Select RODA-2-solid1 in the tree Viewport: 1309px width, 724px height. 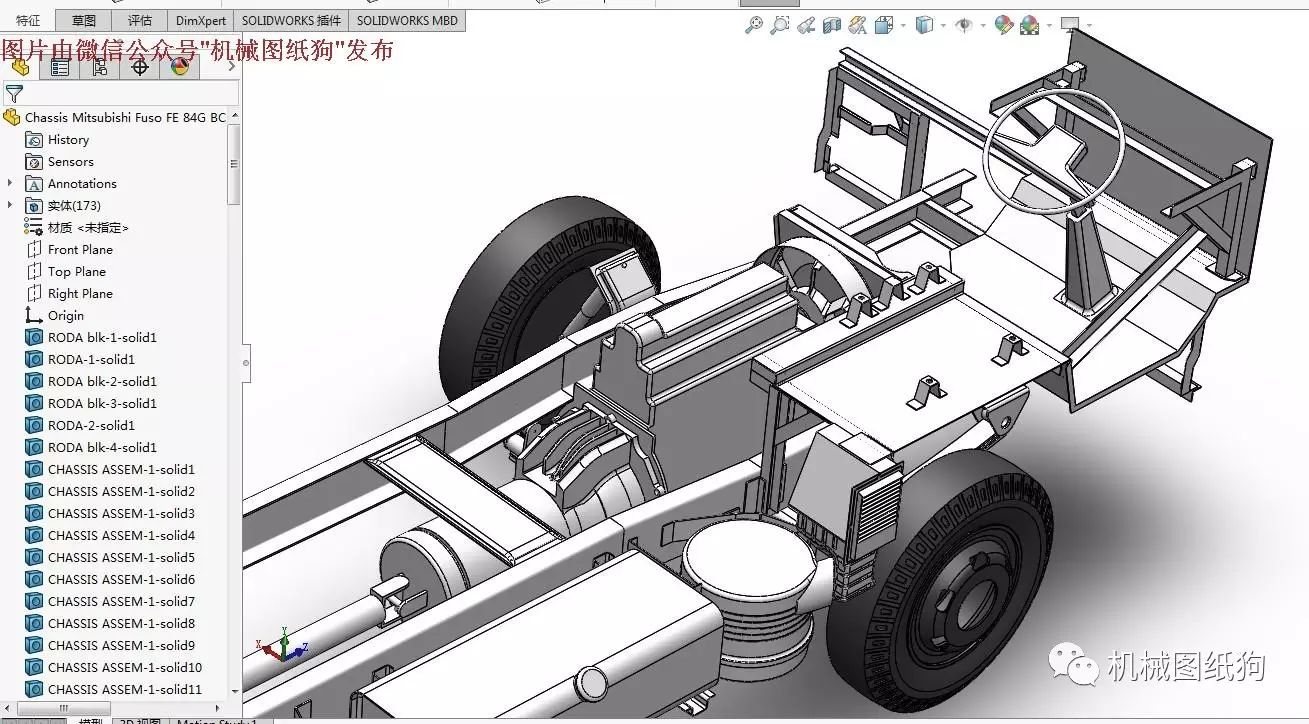(x=91, y=426)
